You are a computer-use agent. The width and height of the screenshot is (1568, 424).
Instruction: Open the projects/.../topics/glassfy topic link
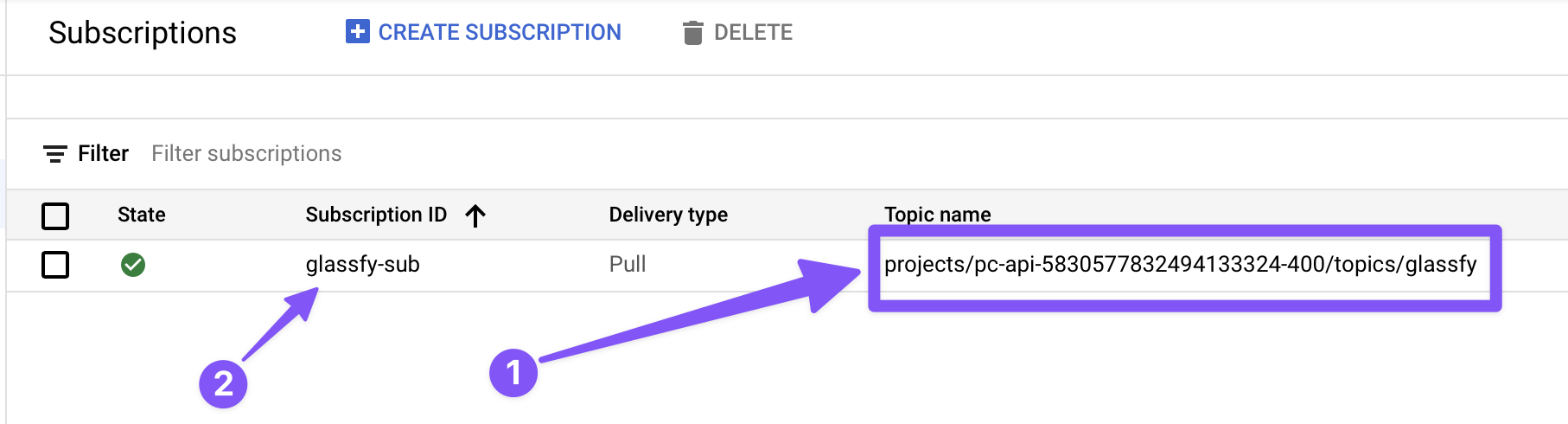click(x=1180, y=265)
